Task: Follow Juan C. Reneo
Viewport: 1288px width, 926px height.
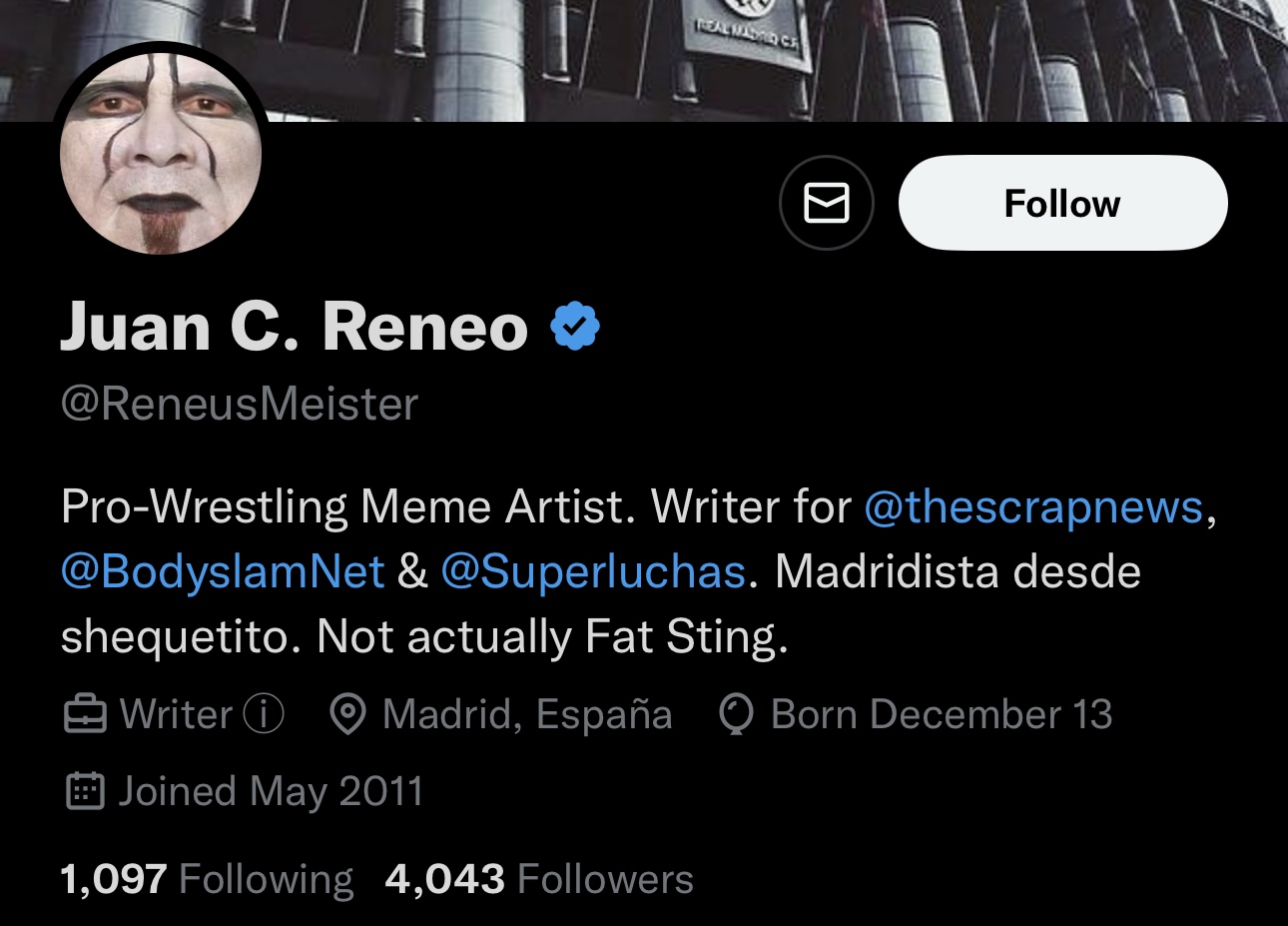Action: [x=1062, y=203]
